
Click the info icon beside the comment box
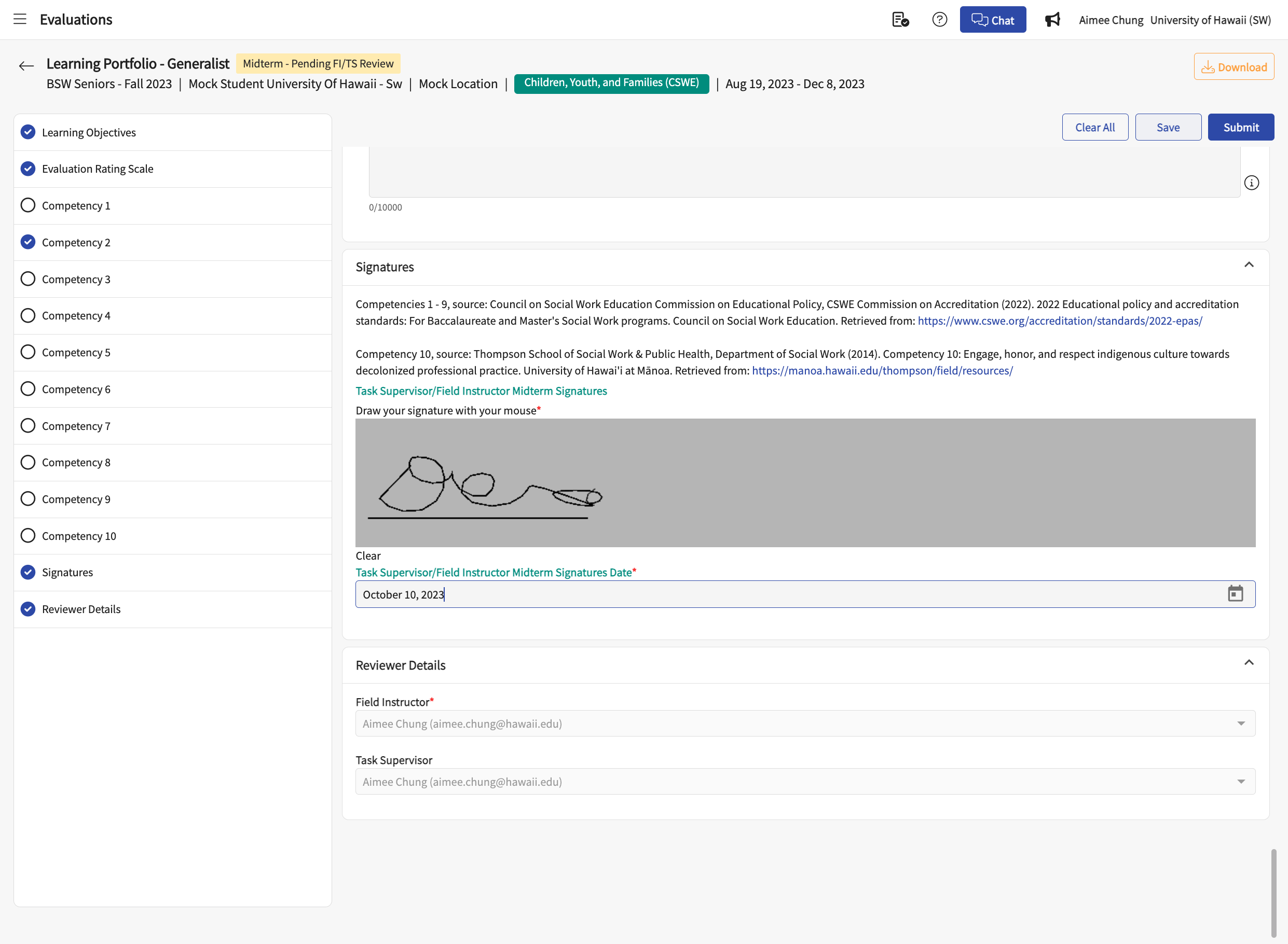1251,183
